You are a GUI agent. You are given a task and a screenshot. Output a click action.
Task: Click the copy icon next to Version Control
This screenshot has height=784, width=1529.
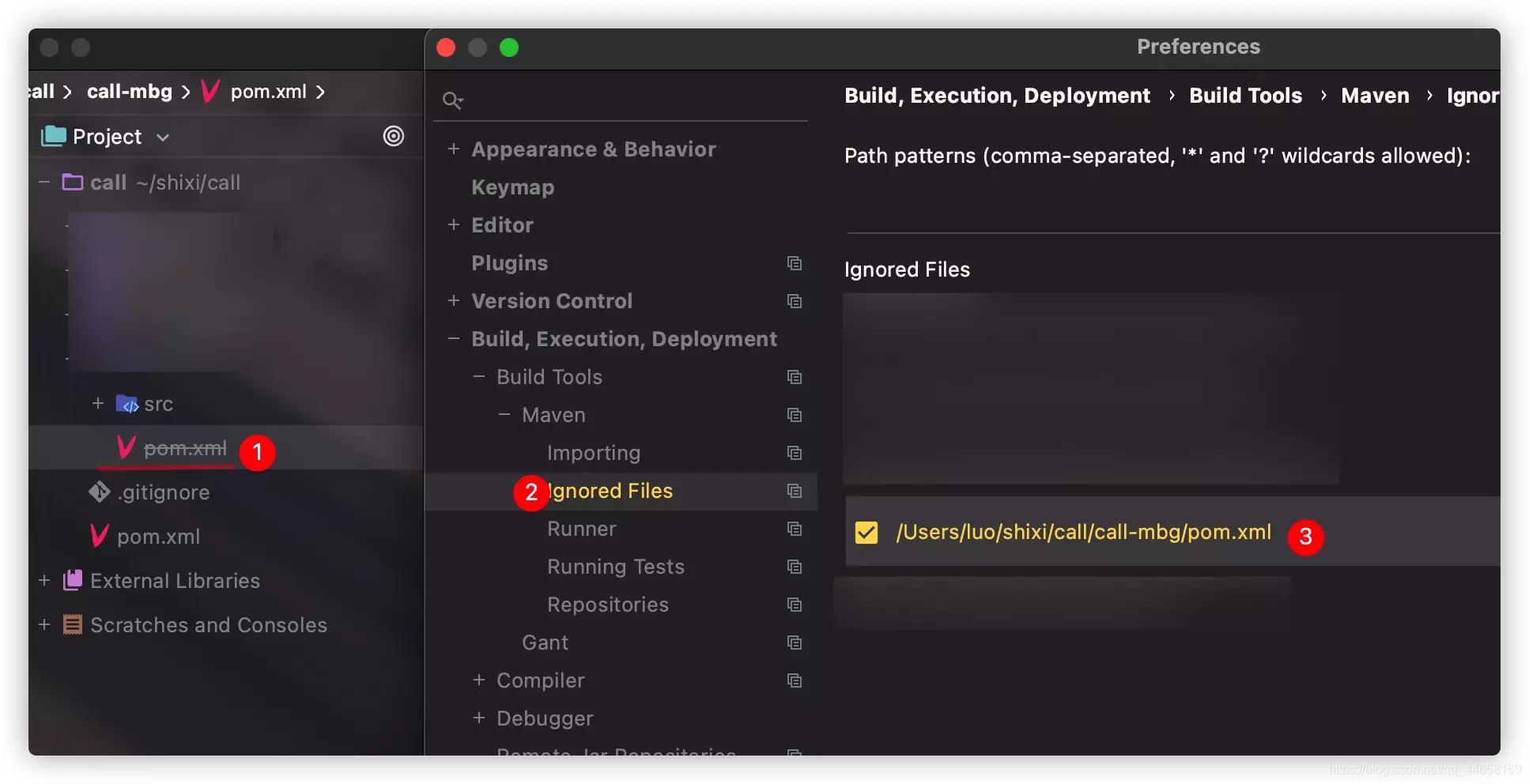click(x=795, y=301)
